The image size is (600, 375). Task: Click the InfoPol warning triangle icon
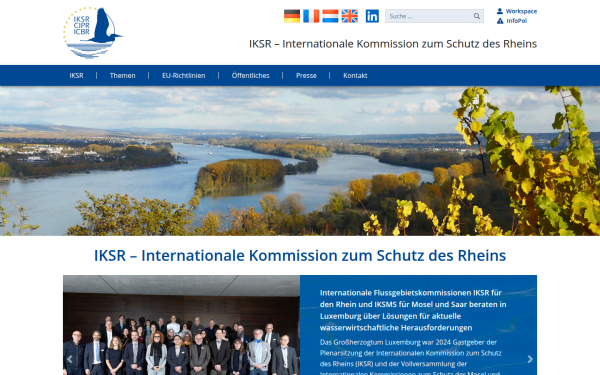(x=500, y=21)
